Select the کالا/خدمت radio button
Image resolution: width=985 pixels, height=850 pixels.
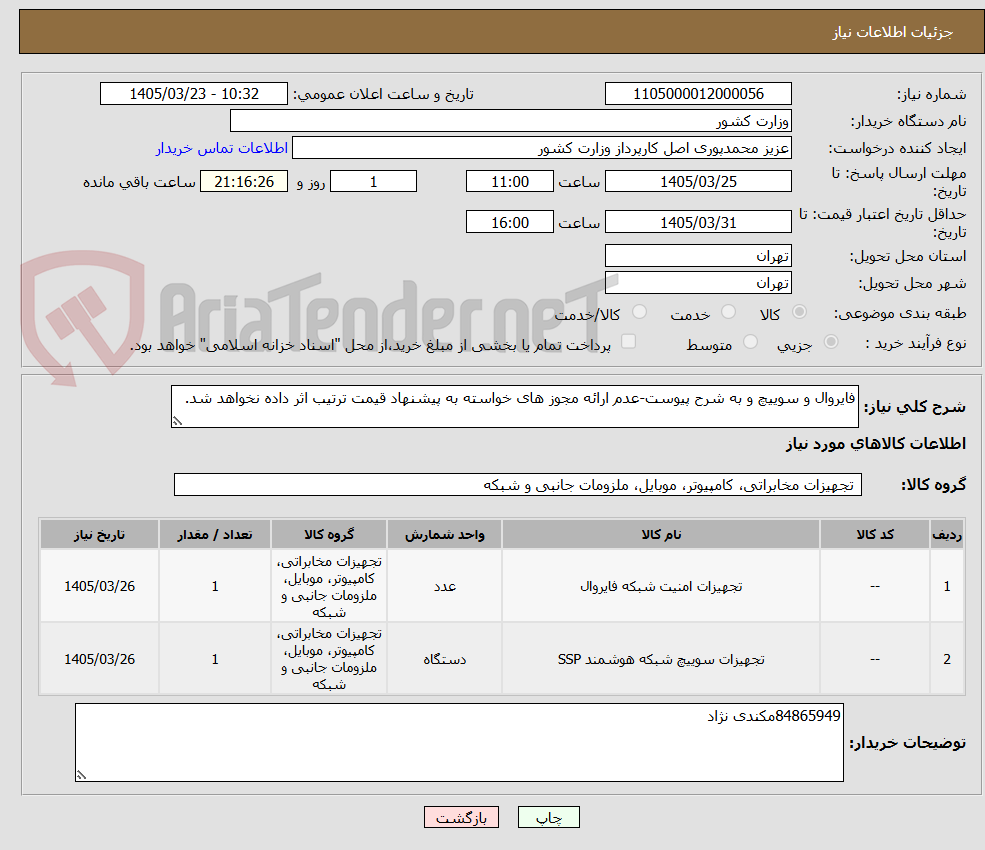tap(639, 312)
